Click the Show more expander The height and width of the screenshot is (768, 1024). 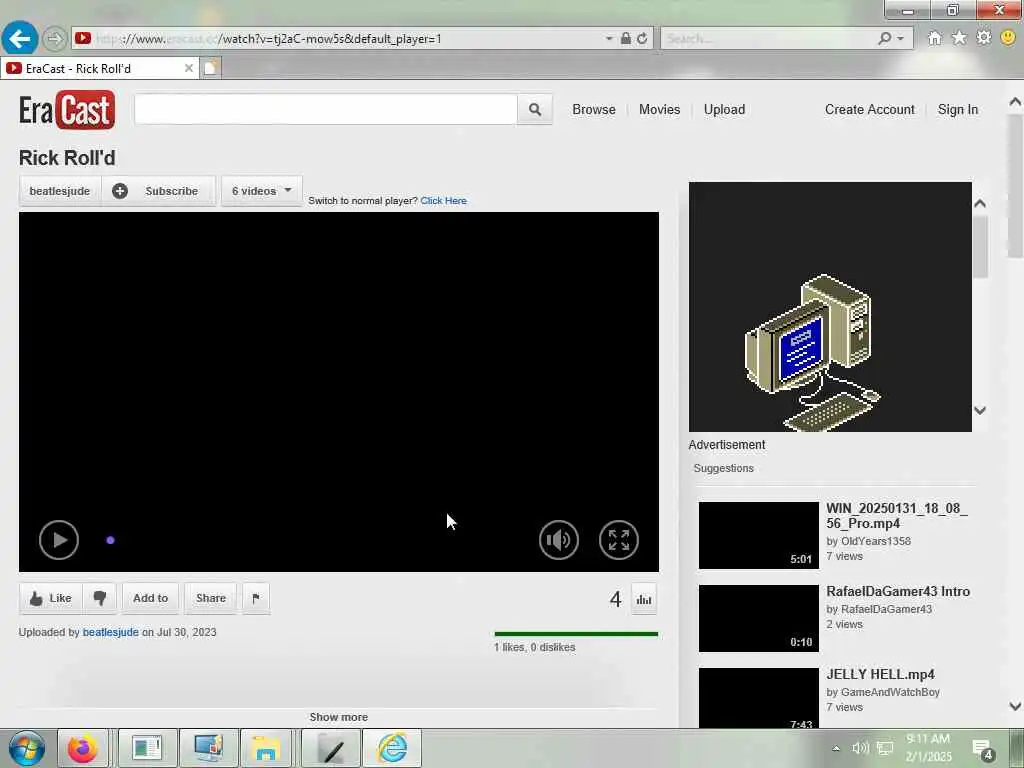coord(338,717)
